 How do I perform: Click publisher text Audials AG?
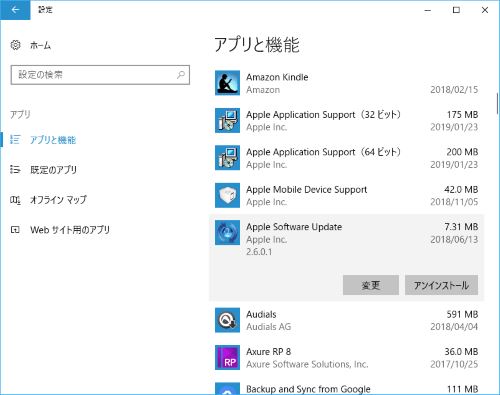pyautogui.click(x=269, y=327)
